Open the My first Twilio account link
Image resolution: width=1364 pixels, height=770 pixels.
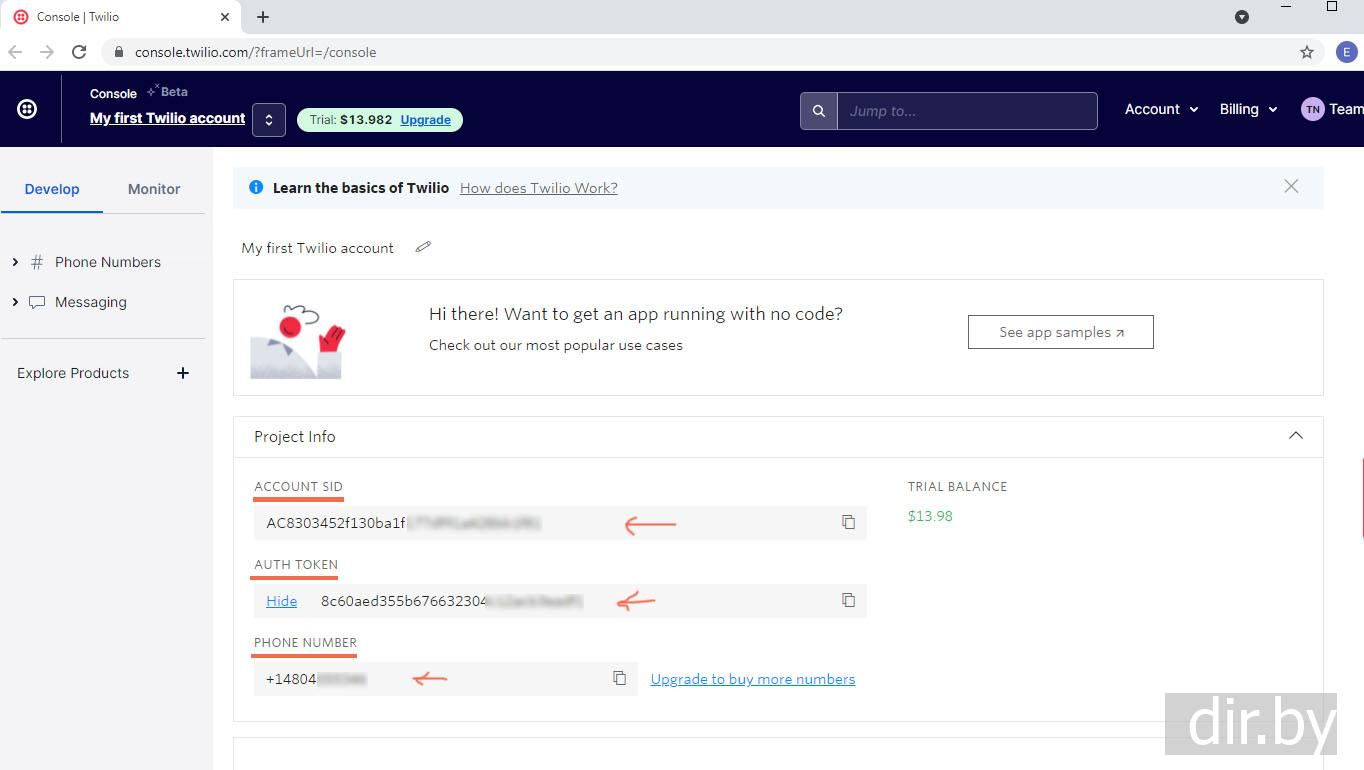(x=167, y=118)
